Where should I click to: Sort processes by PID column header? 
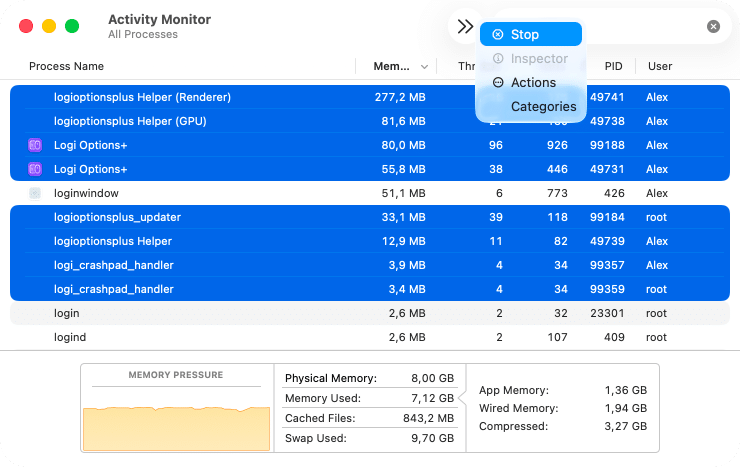[613, 67]
